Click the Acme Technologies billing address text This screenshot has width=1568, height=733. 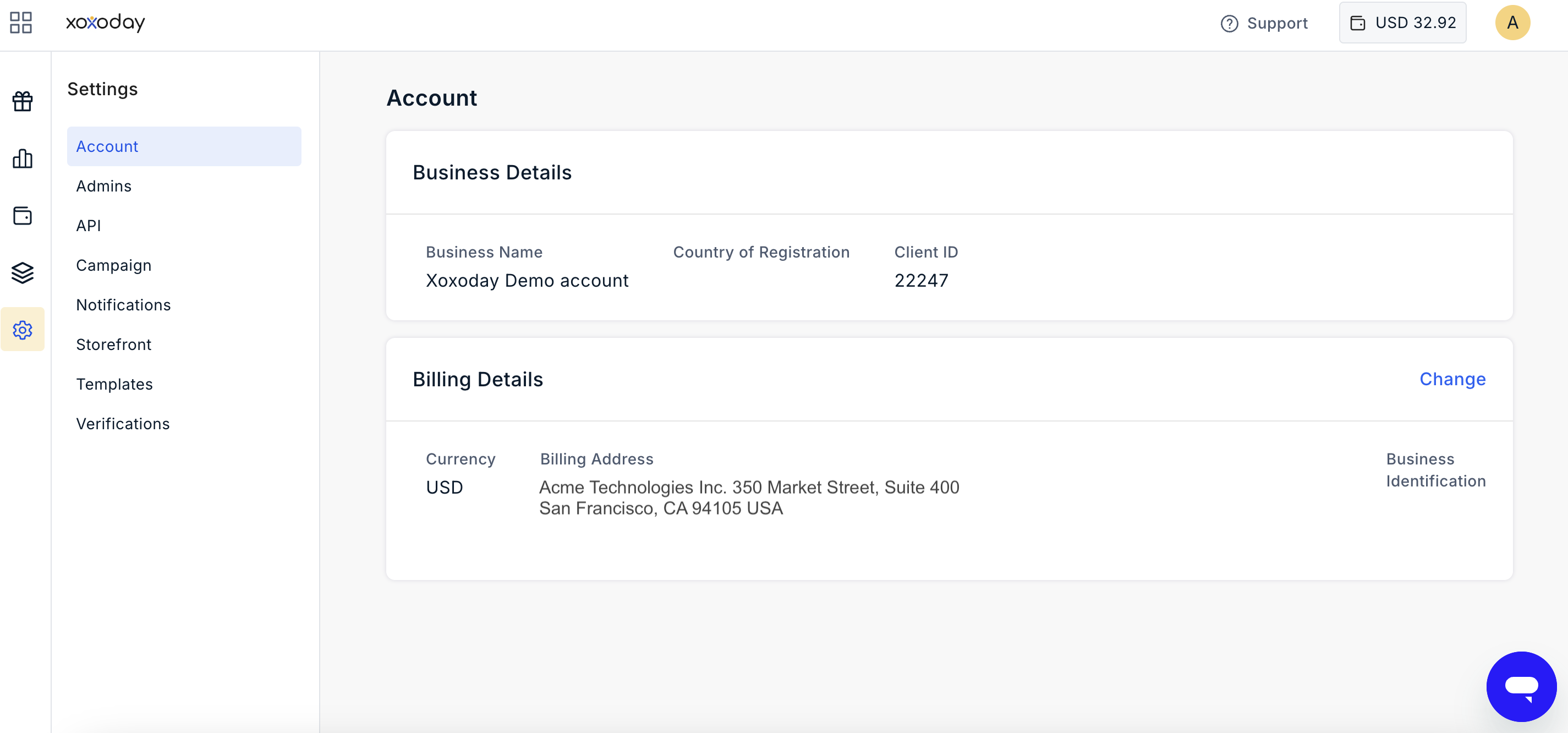749,497
